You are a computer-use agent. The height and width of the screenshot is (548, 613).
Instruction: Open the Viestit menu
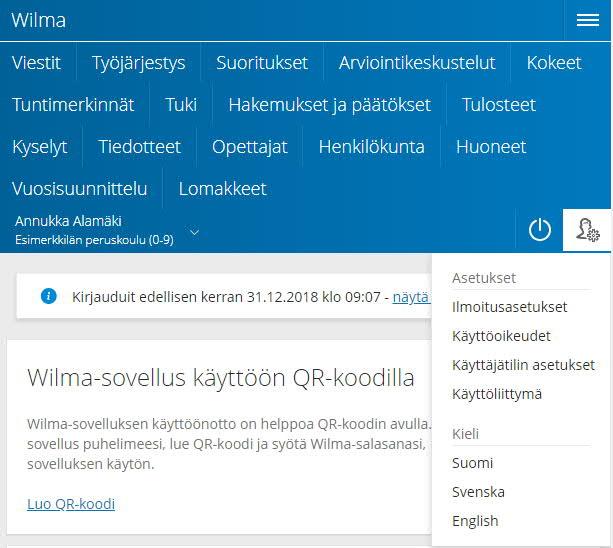(x=36, y=63)
